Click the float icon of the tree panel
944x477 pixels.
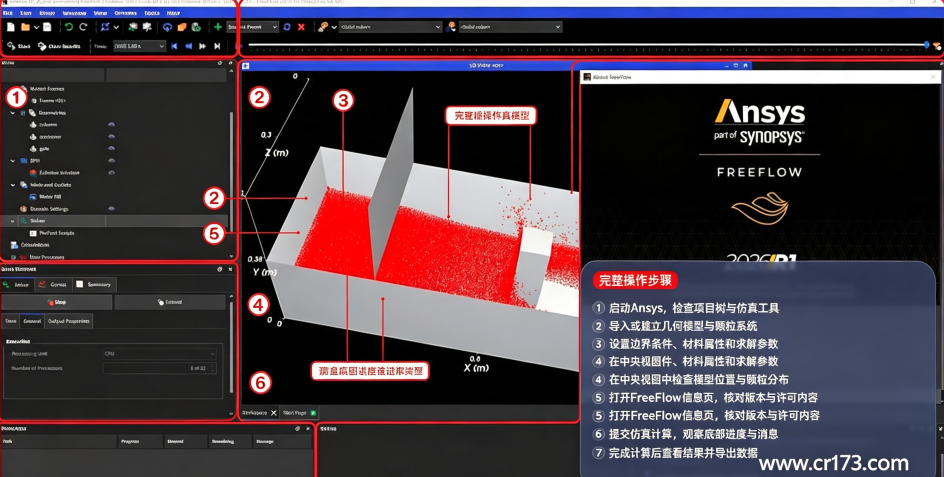220,63
